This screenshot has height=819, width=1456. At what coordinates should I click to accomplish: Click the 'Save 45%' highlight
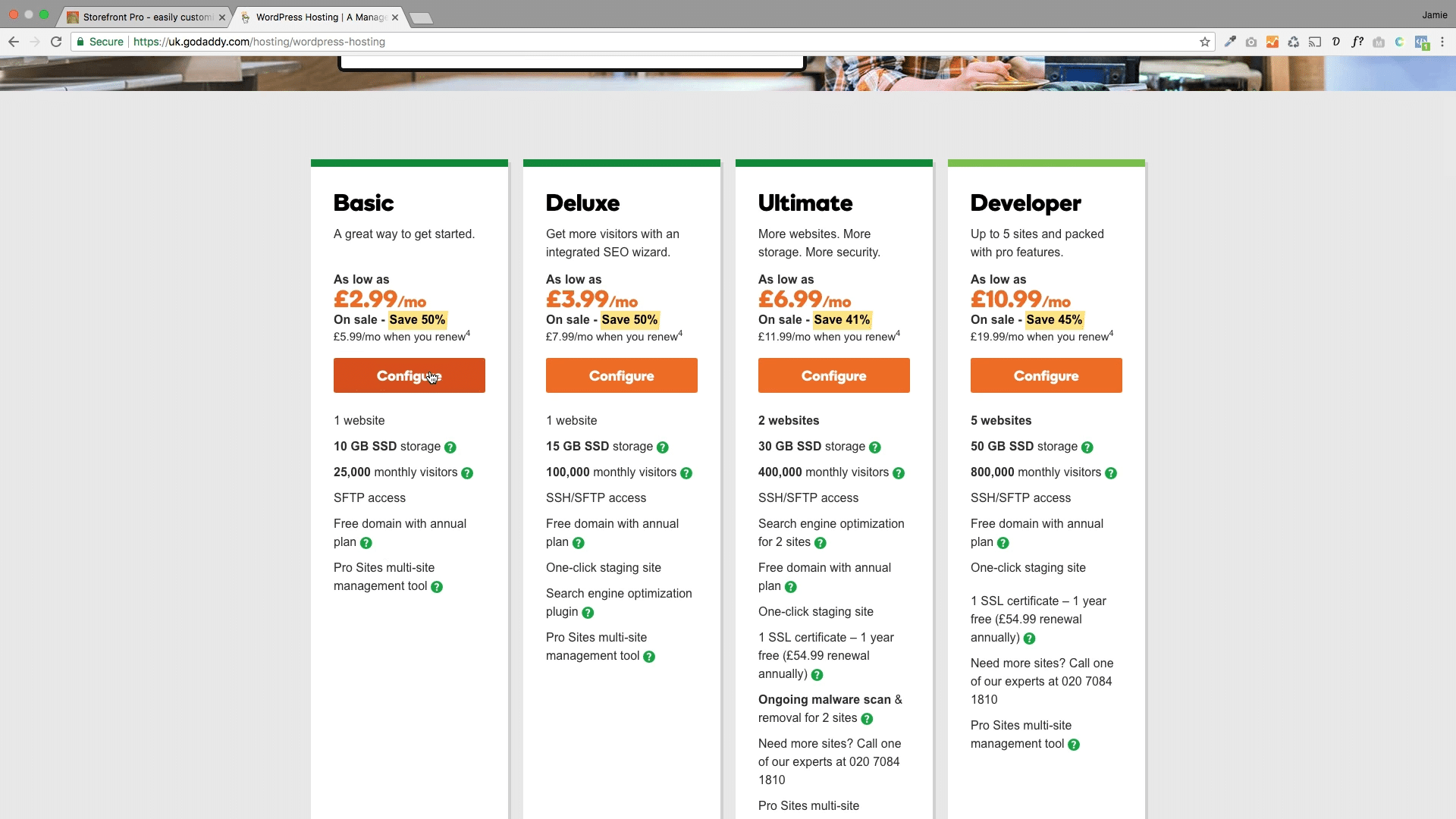(1054, 320)
